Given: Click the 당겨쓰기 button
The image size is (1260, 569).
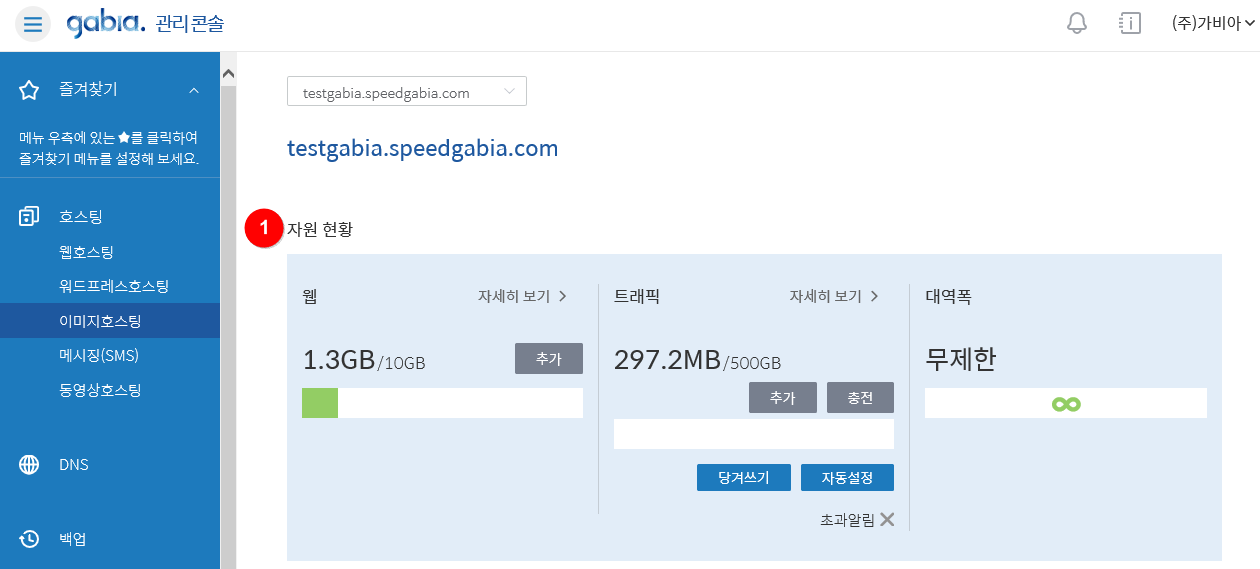Looking at the screenshot, I should (744, 478).
